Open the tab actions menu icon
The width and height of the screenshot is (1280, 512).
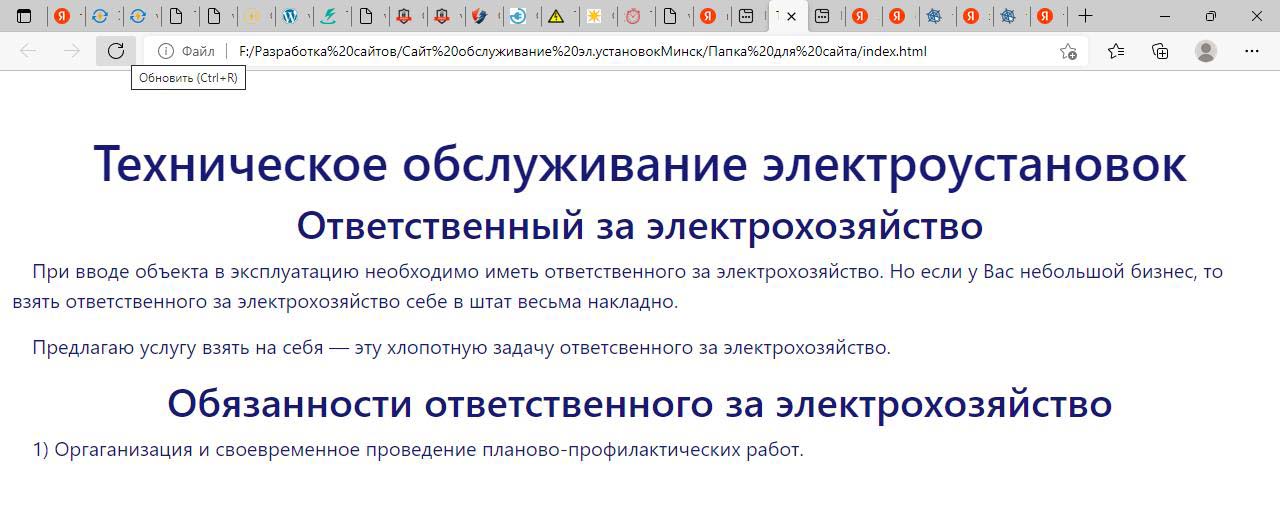point(24,16)
